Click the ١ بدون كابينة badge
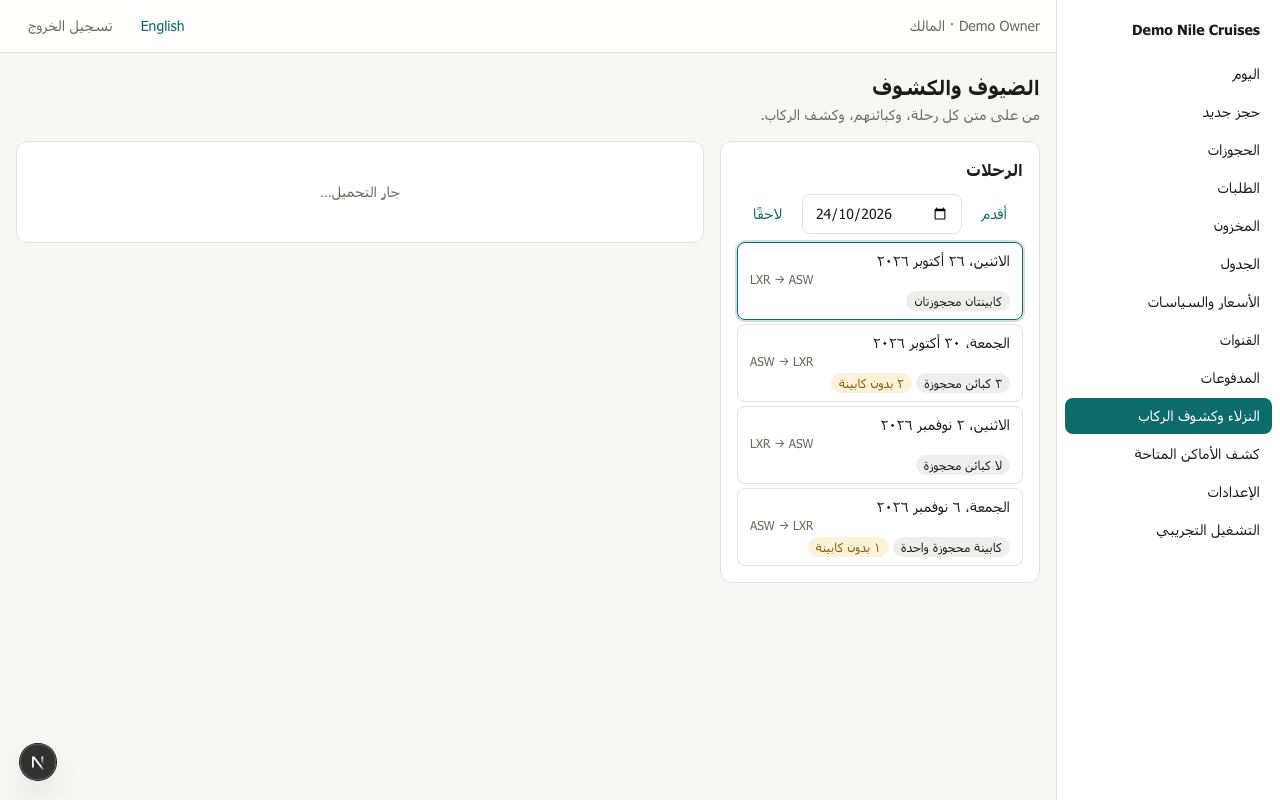The height and width of the screenshot is (800, 1280). [x=848, y=547]
